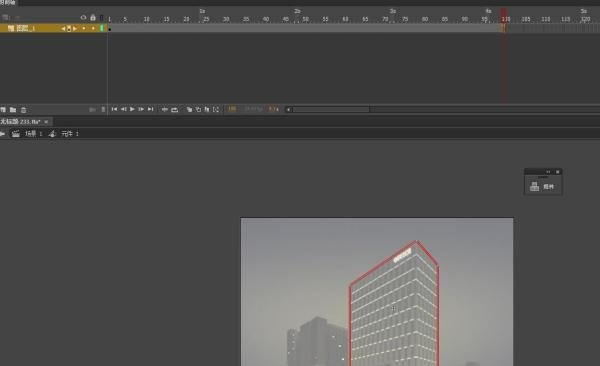Toggle the loop playback button

pyautogui.click(x=174, y=109)
